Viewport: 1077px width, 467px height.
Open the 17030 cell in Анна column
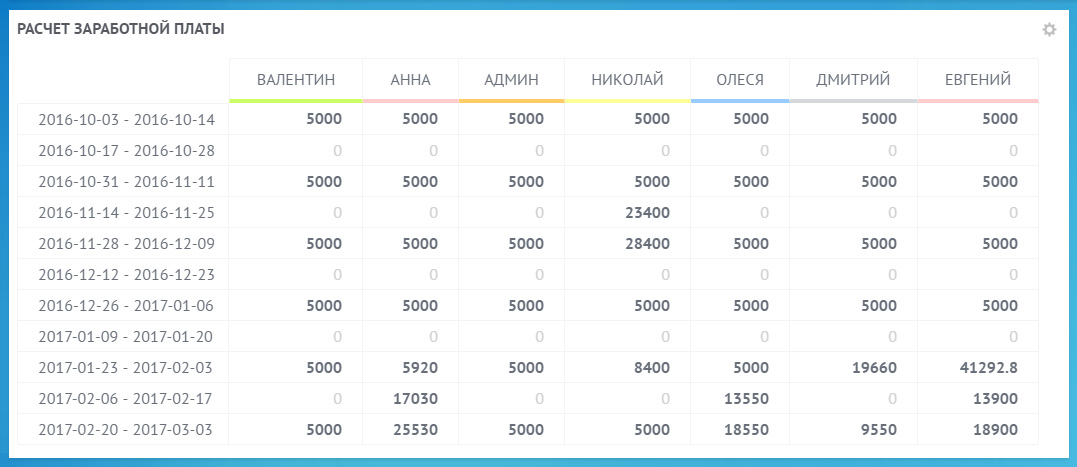point(415,399)
